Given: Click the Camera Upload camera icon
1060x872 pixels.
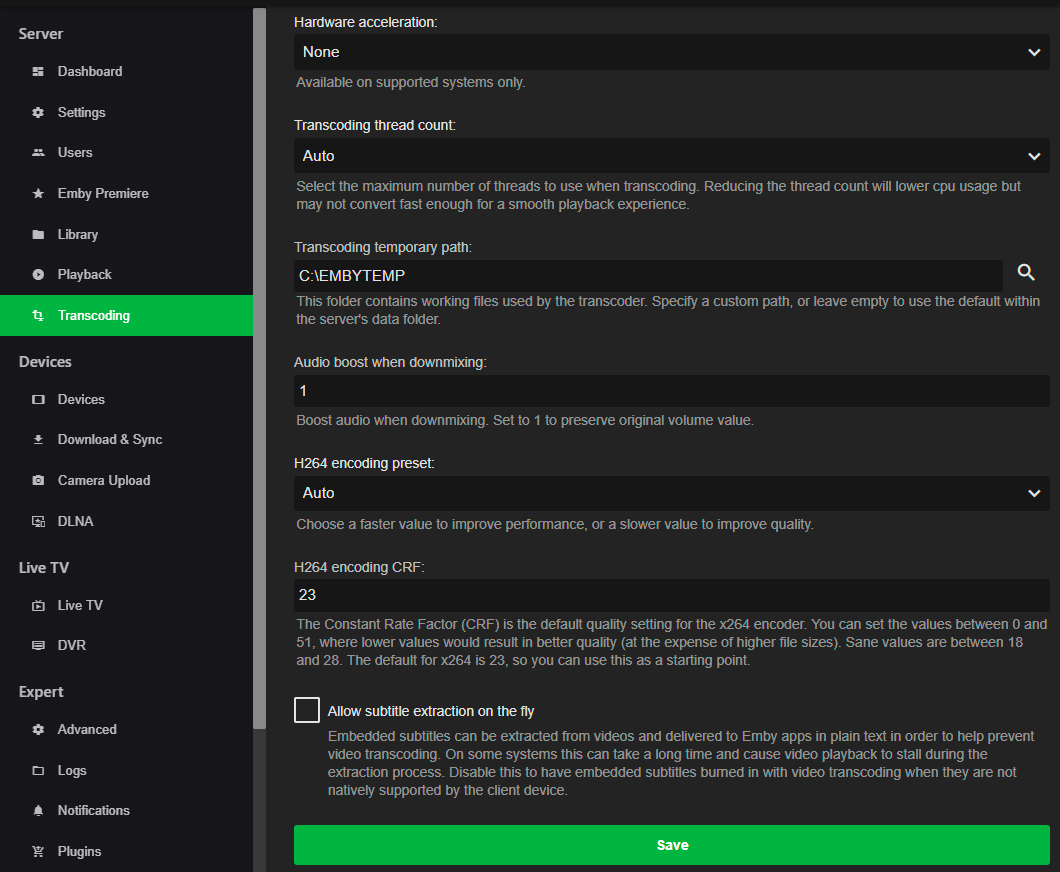Looking at the screenshot, I should click(x=38, y=481).
